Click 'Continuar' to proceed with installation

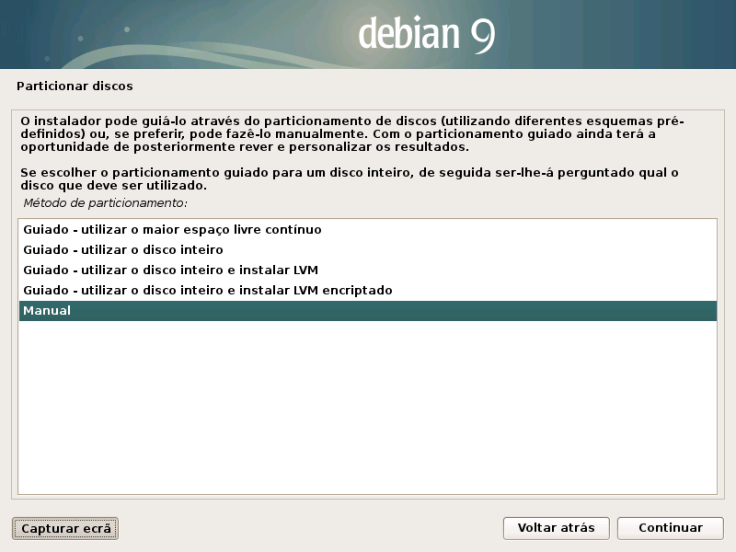[x=670, y=527]
